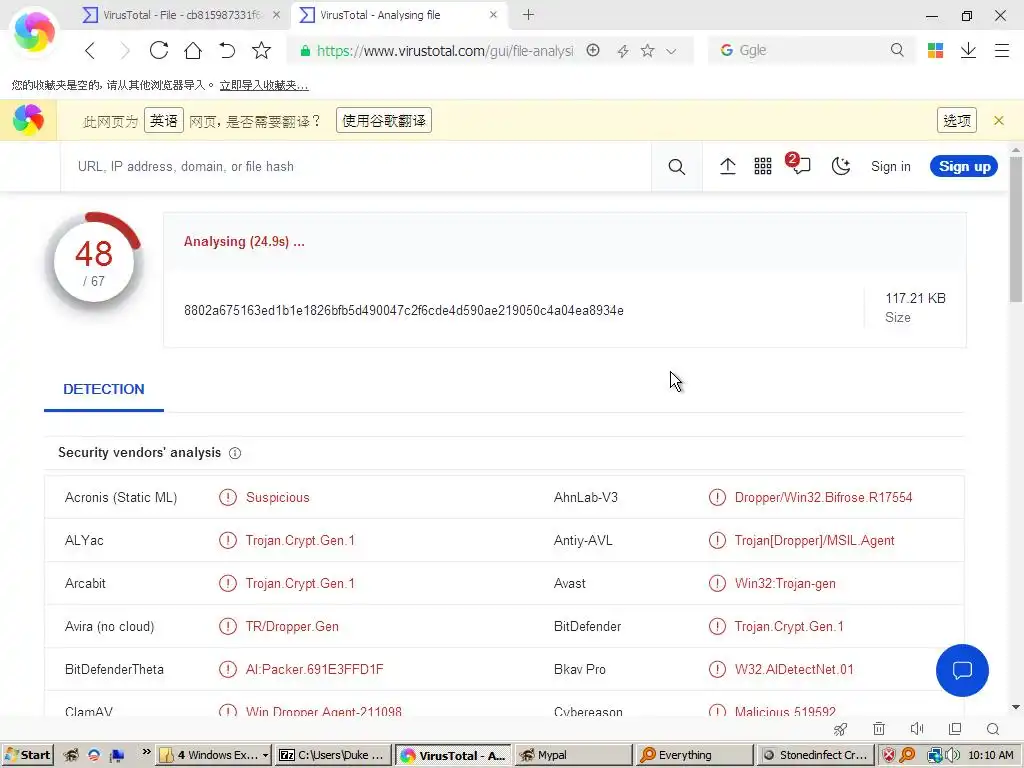1024x768 pixels.
Task: Switch to the Mypal taskbar window
Action: [x=573, y=755]
